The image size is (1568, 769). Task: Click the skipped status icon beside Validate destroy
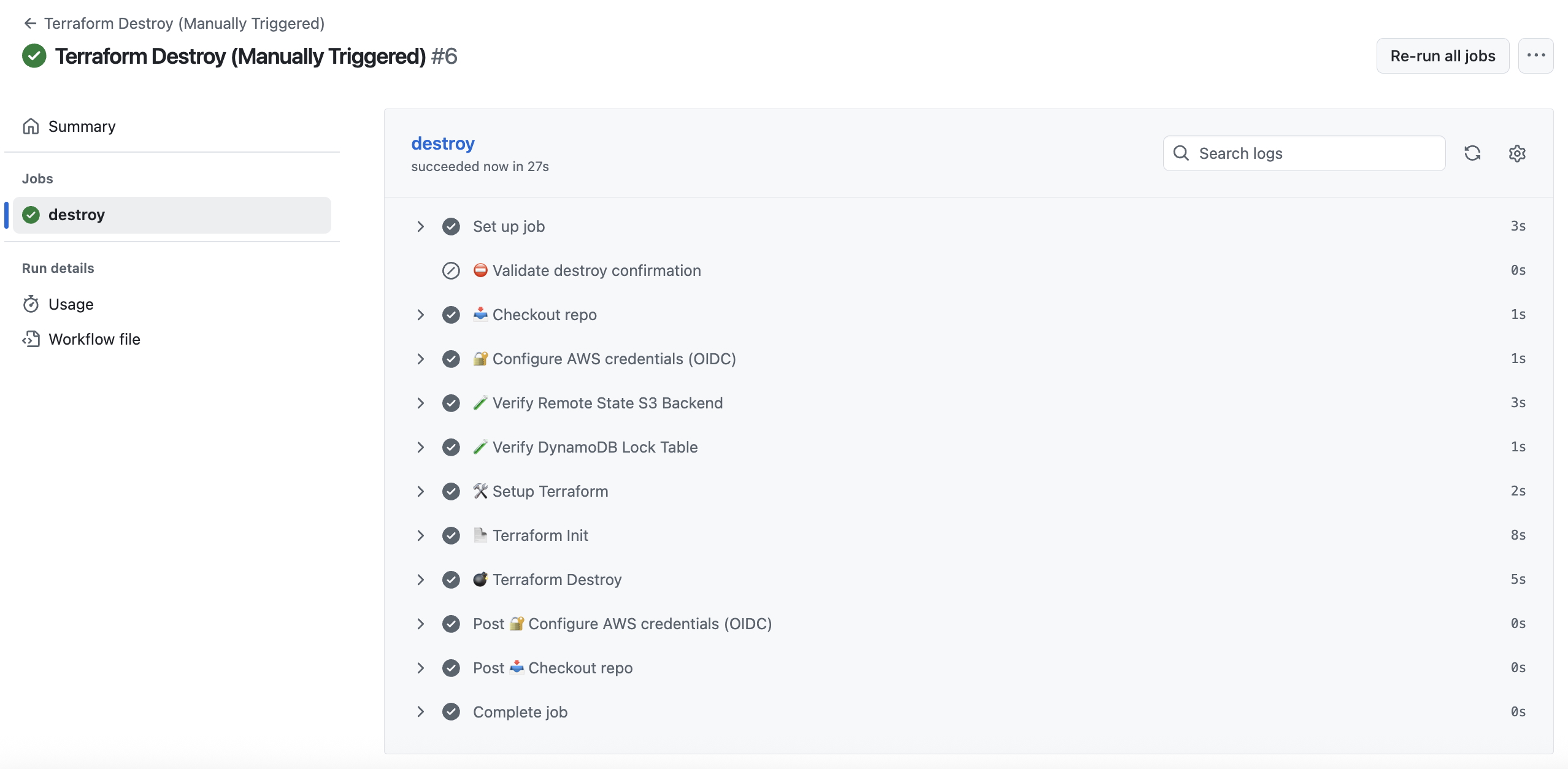point(451,270)
